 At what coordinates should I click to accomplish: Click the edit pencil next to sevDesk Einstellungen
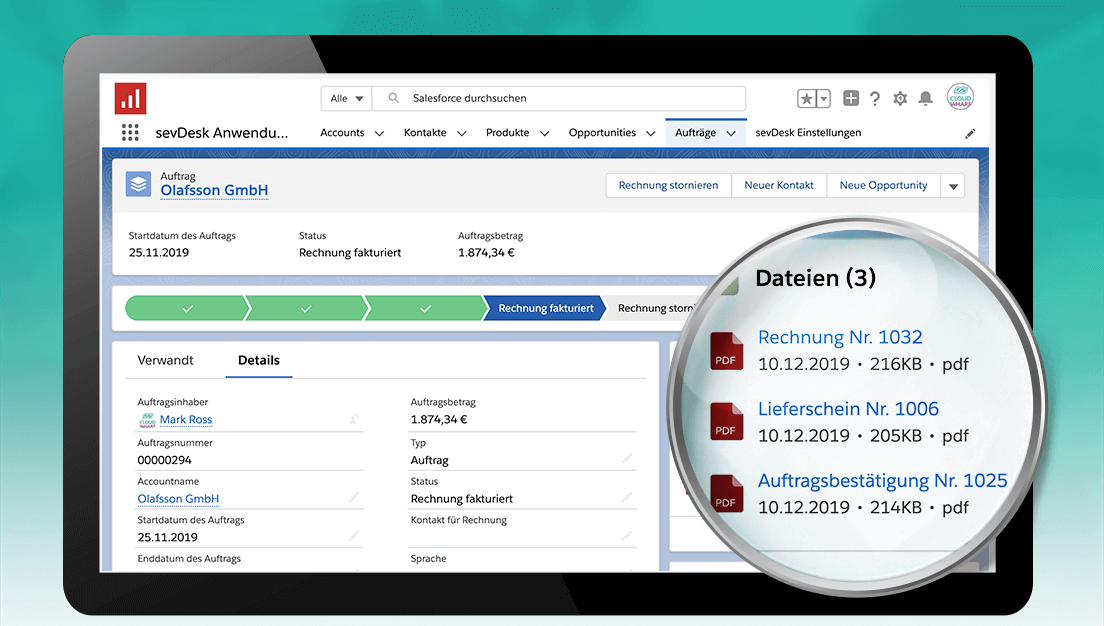pos(969,132)
